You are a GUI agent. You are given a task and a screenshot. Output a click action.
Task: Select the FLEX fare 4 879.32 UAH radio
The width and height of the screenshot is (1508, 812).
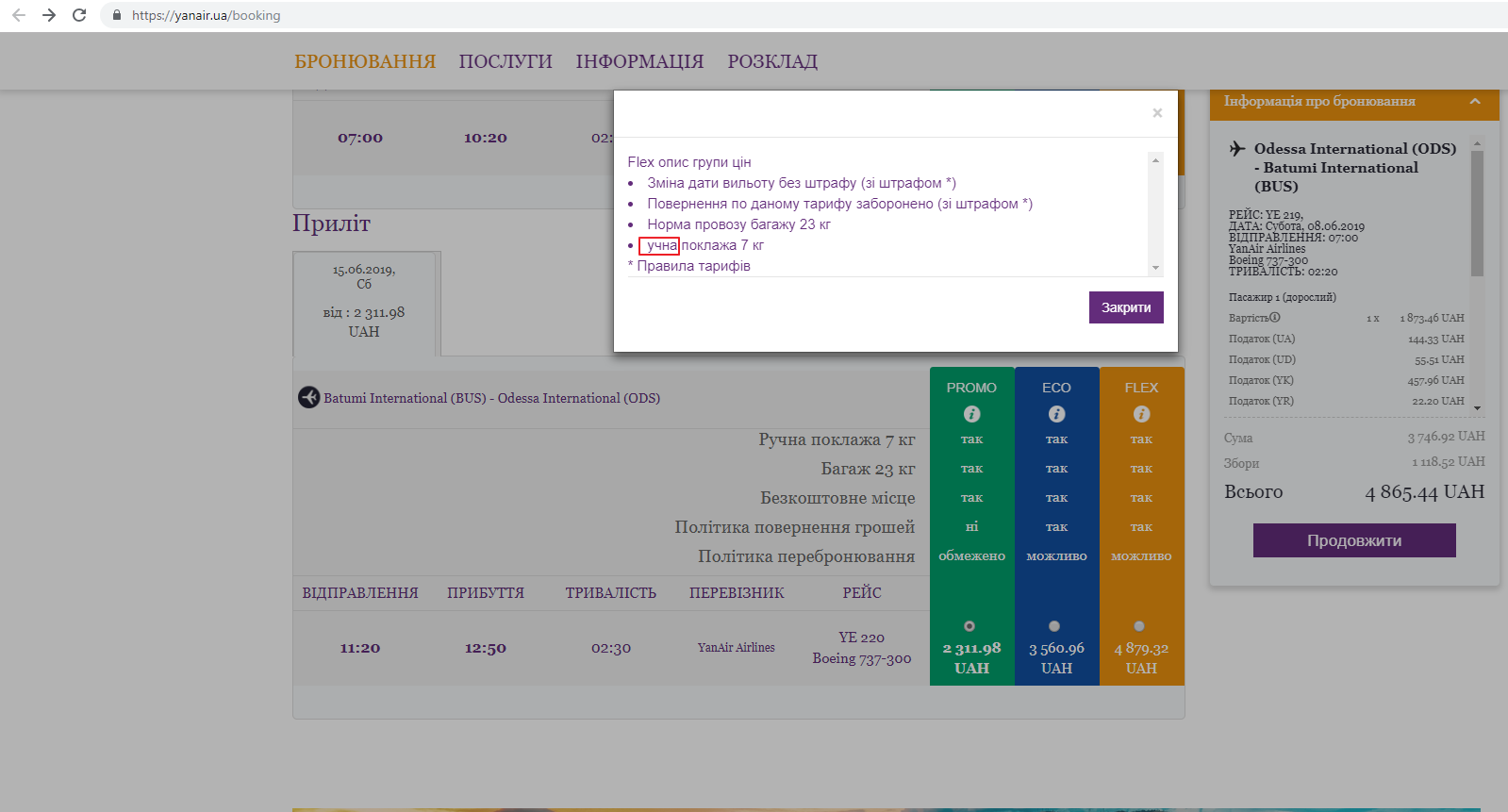coord(1139,626)
